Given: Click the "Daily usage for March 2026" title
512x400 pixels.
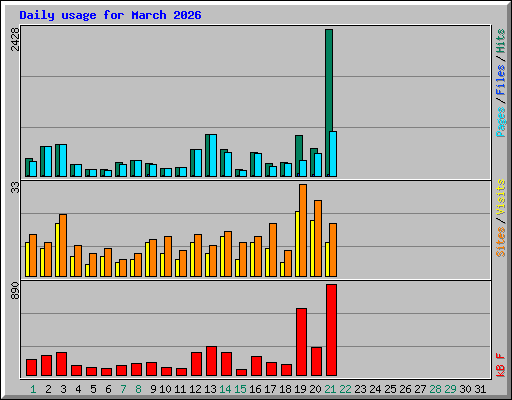Looking at the screenshot, I should click(110, 15).
